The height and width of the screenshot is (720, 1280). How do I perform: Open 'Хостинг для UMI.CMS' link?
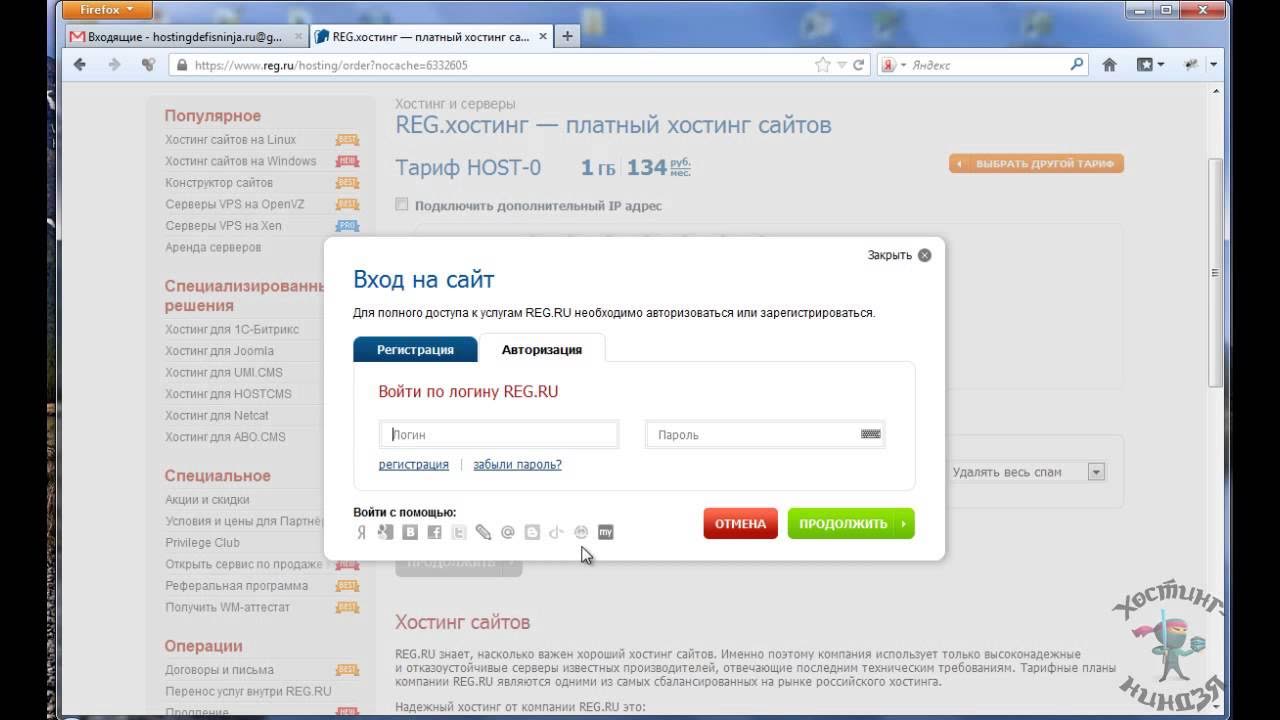click(x=224, y=372)
